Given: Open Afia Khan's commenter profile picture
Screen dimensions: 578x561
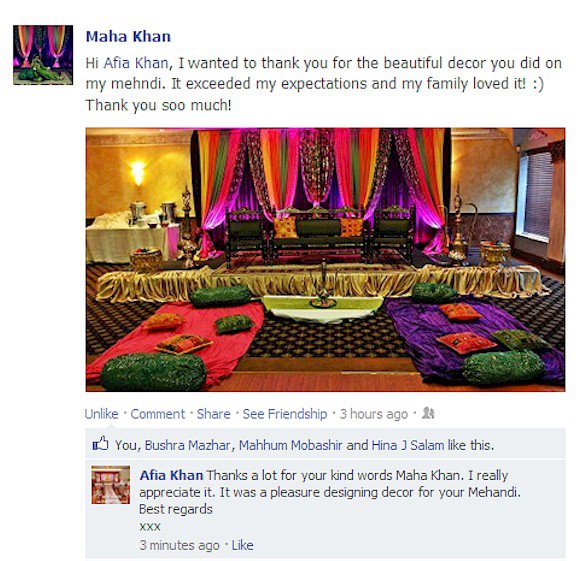Looking at the screenshot, I should click(111, 485).
